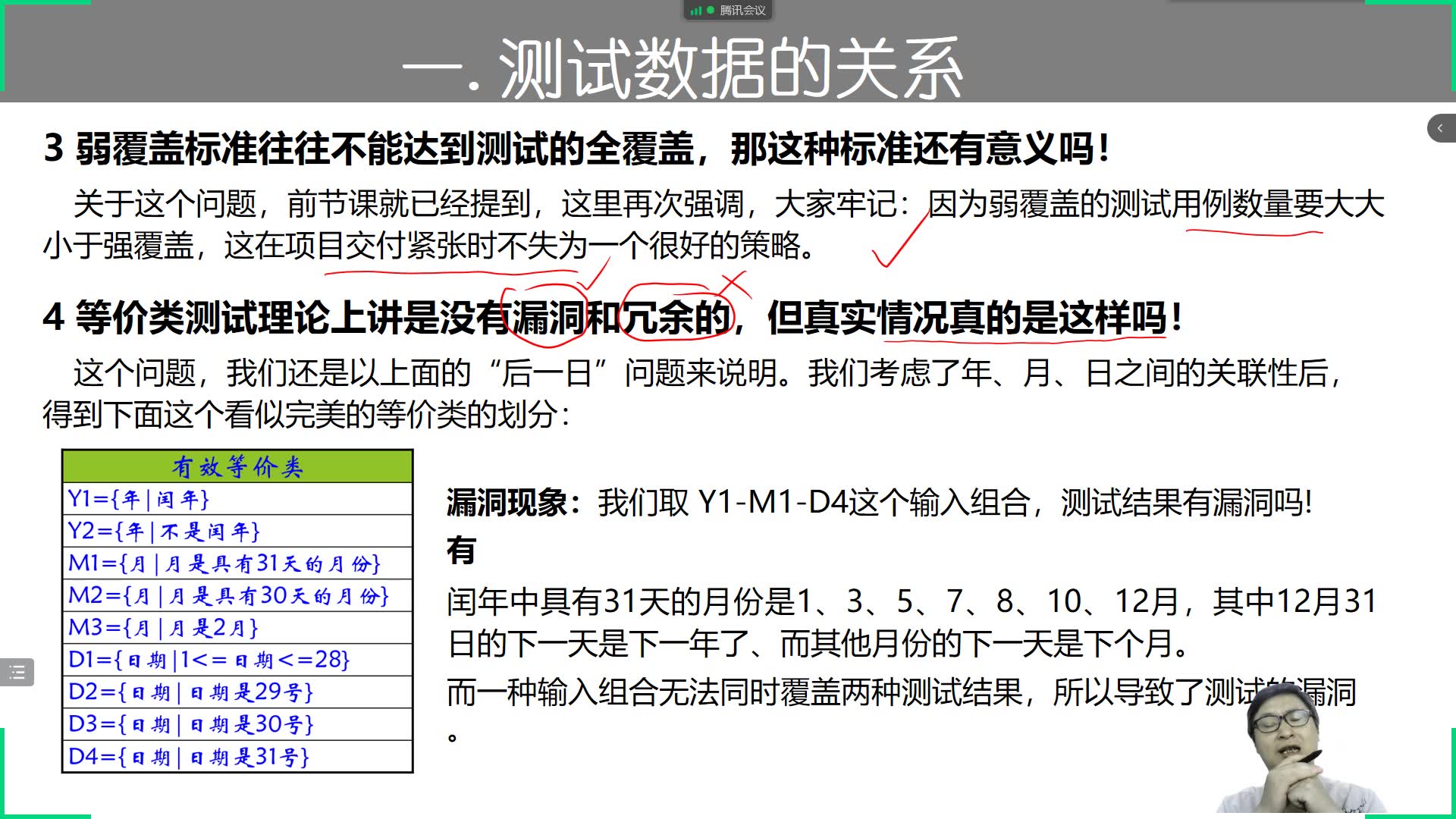Select the row D2 日期是29号

coord(237,692)
